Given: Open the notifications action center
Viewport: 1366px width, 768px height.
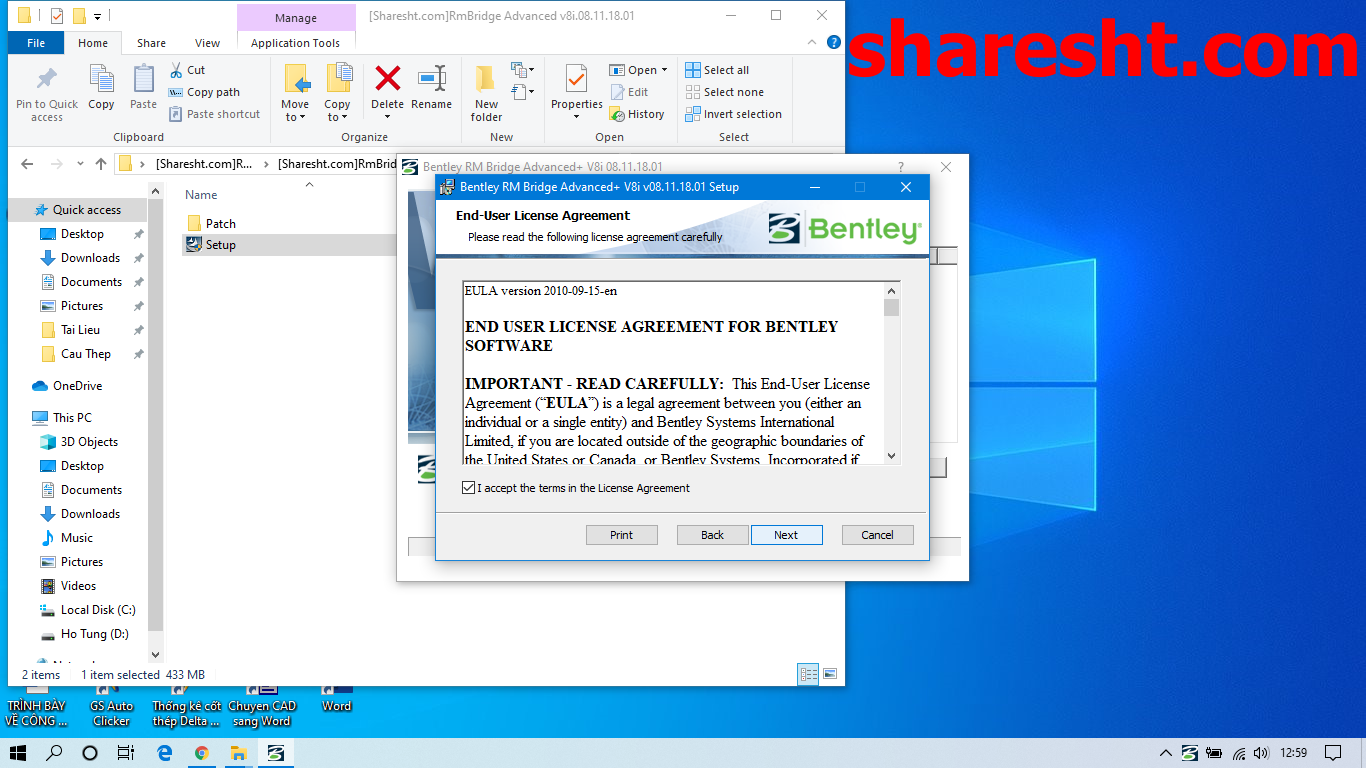Looking at the screenshot, I should tap(1333, 753).
